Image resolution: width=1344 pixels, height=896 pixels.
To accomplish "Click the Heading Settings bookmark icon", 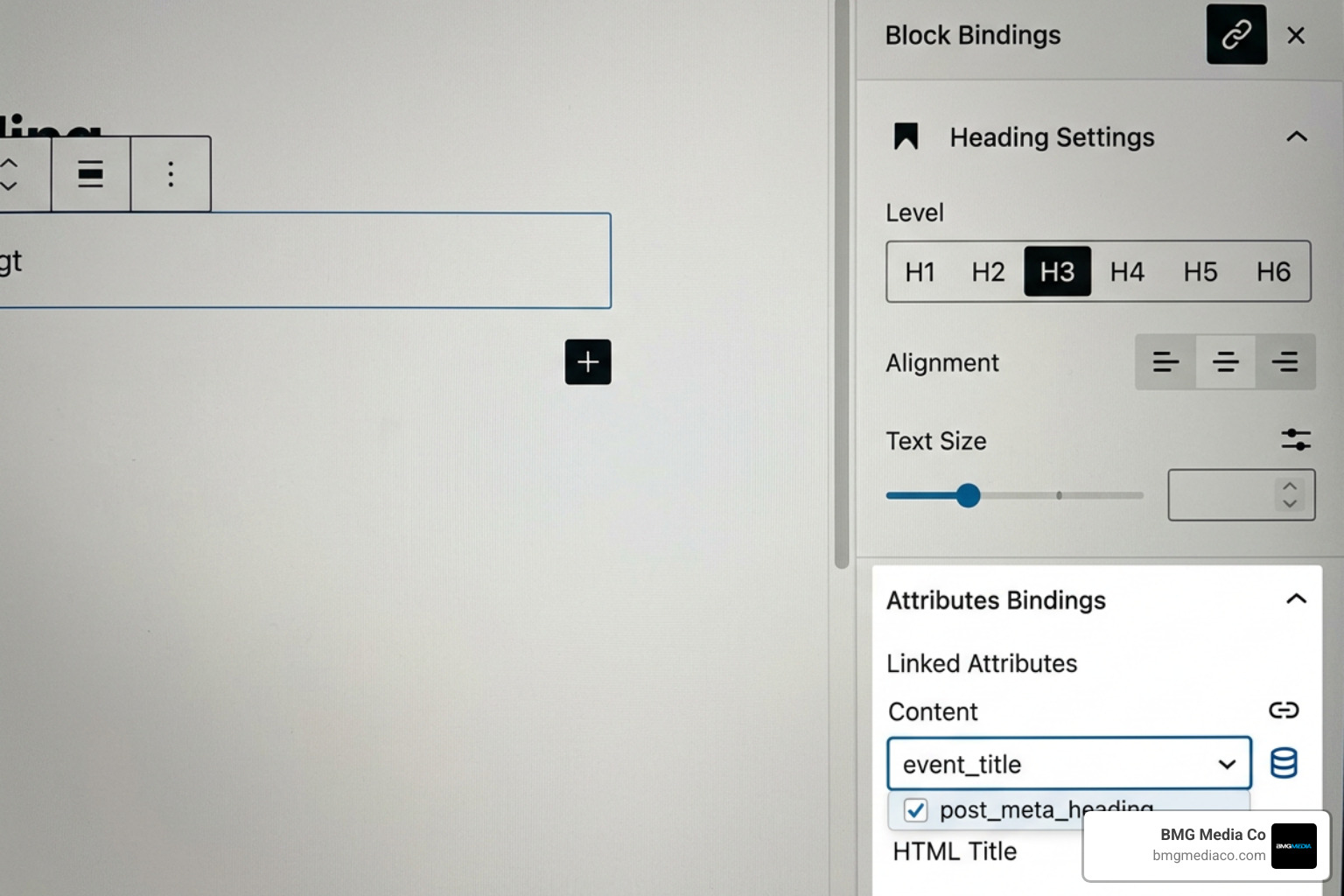I will (906, 136).
